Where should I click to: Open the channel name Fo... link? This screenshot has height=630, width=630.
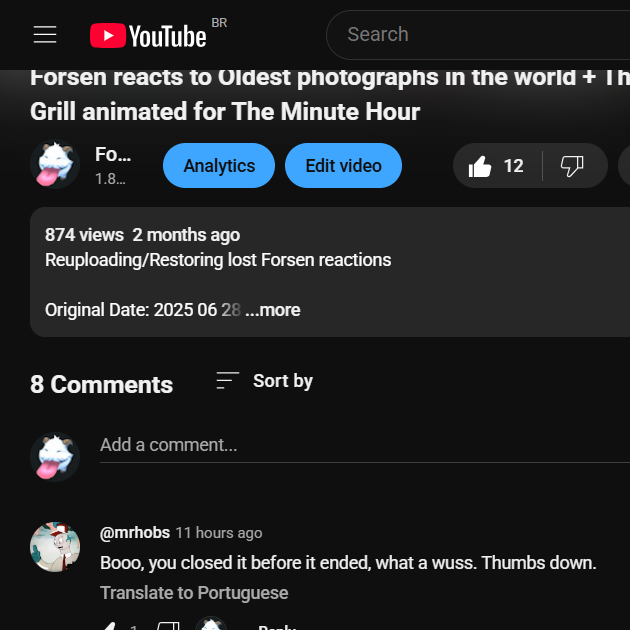pos(113,154)
